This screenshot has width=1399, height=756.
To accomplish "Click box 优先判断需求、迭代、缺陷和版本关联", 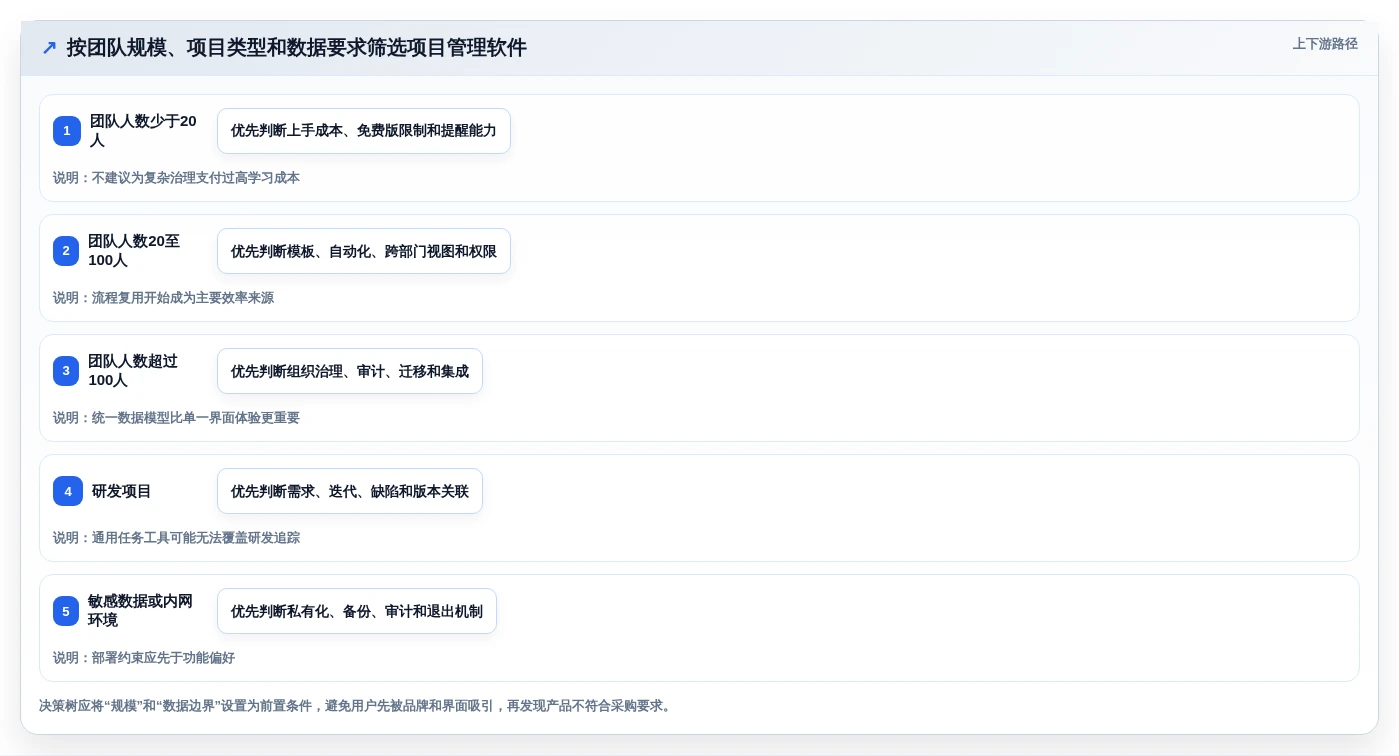I will coord(350,491).
